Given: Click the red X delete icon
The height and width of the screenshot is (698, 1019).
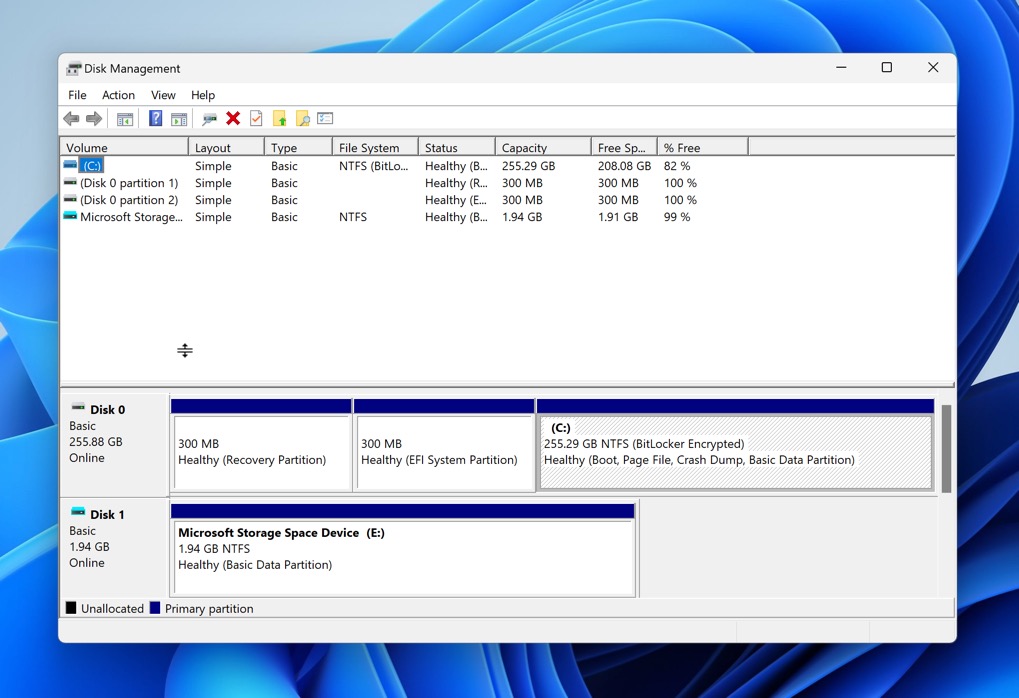Looking at the screenshot, I should click(x=233, y=119).
